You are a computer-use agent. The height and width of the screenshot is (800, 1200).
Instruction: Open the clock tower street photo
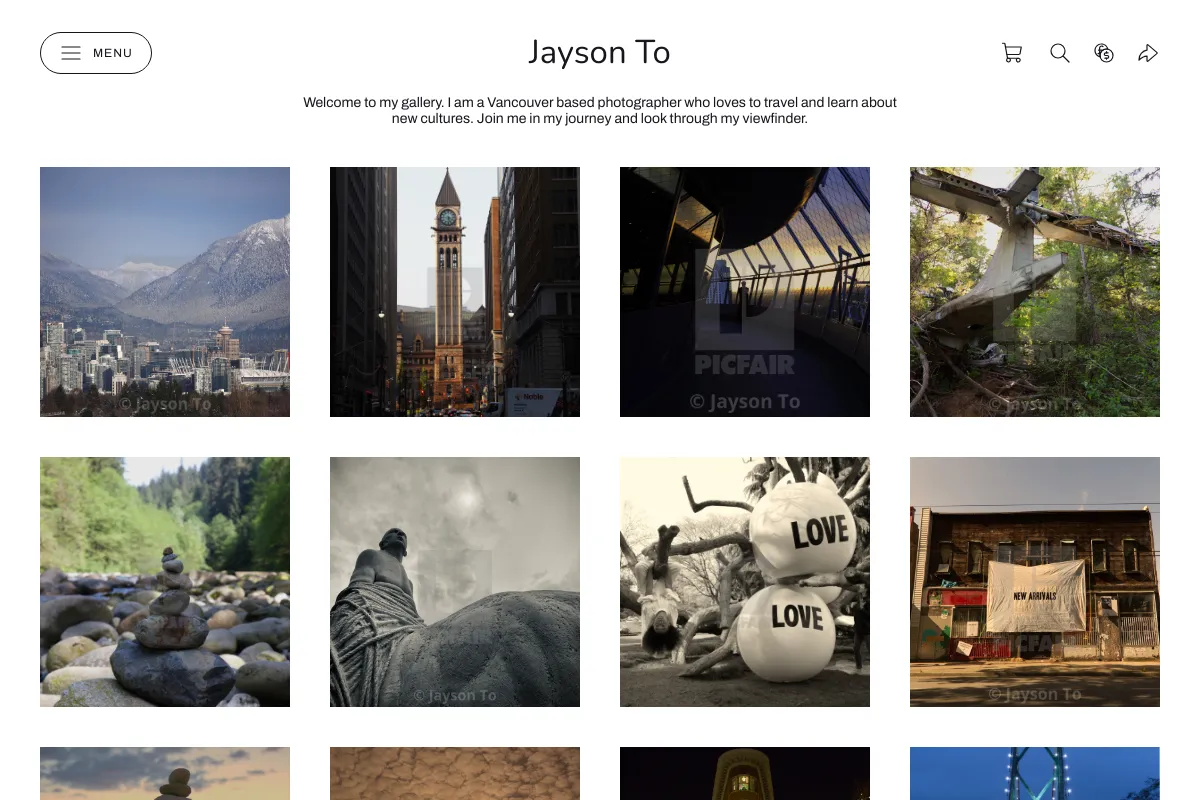point(455,292)
